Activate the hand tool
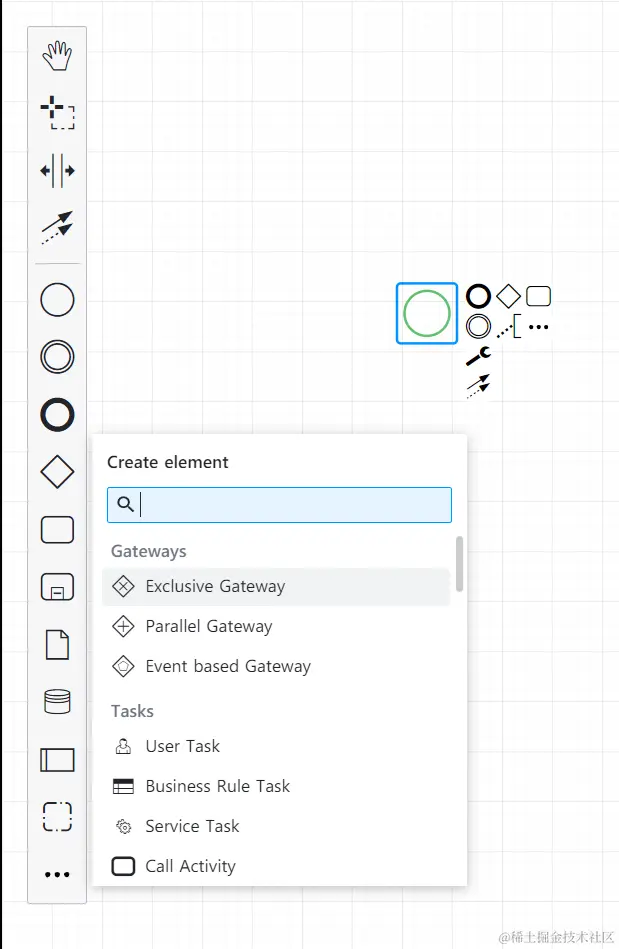Screen dimensions: 619x949 (57, 56)
